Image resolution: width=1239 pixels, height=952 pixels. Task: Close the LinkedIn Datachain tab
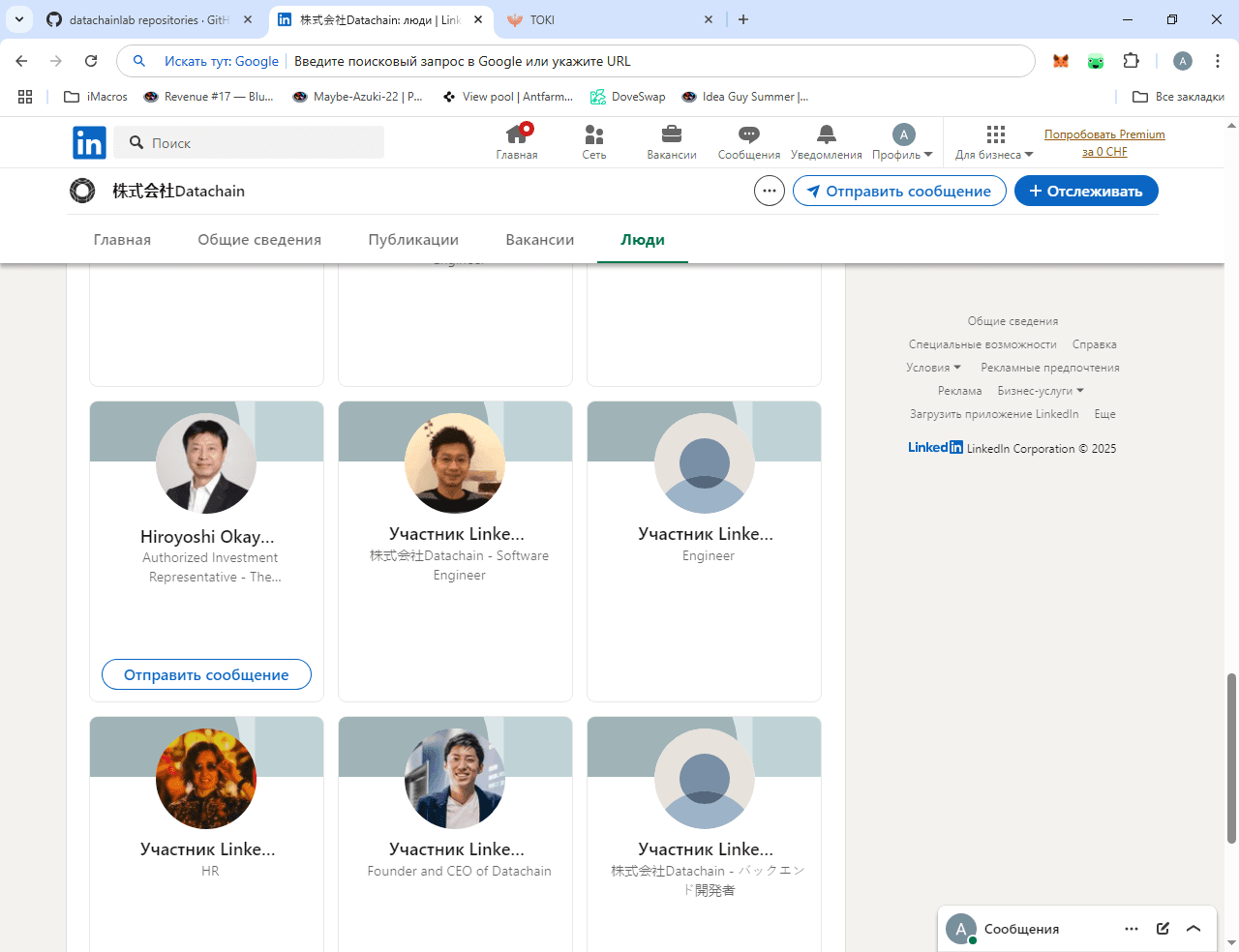coord(478,19)
